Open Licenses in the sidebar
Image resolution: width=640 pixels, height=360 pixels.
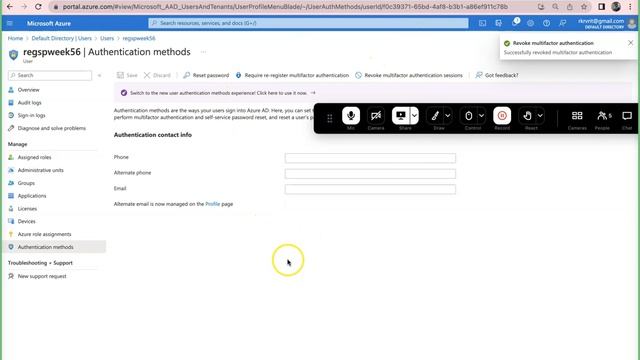point(27,209)
